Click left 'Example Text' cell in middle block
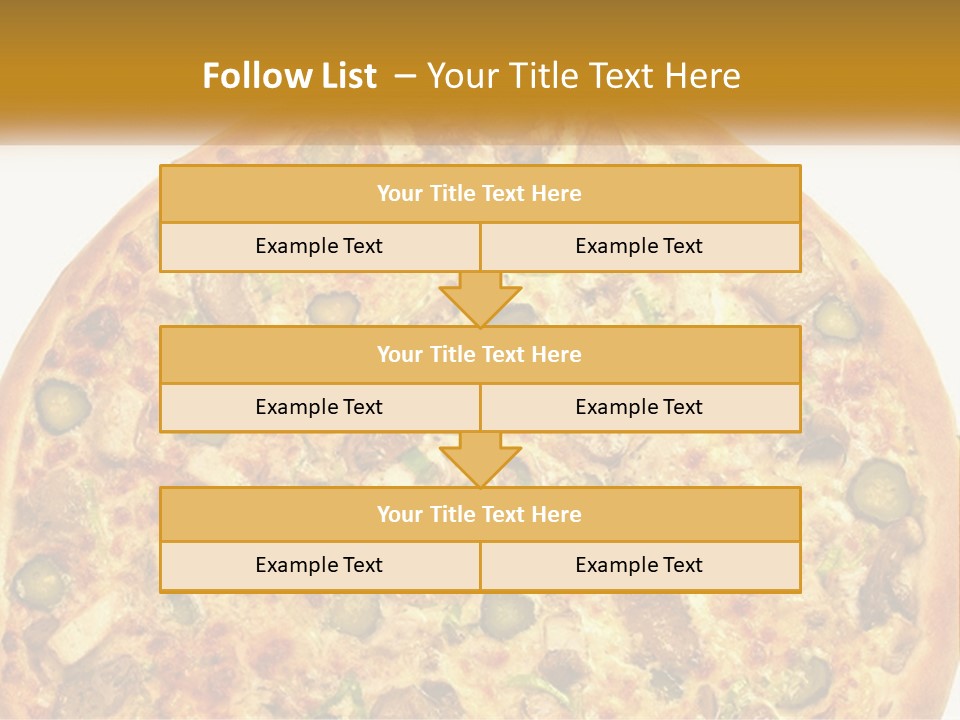This screenshot has width=960, height=720. (319, 407)
